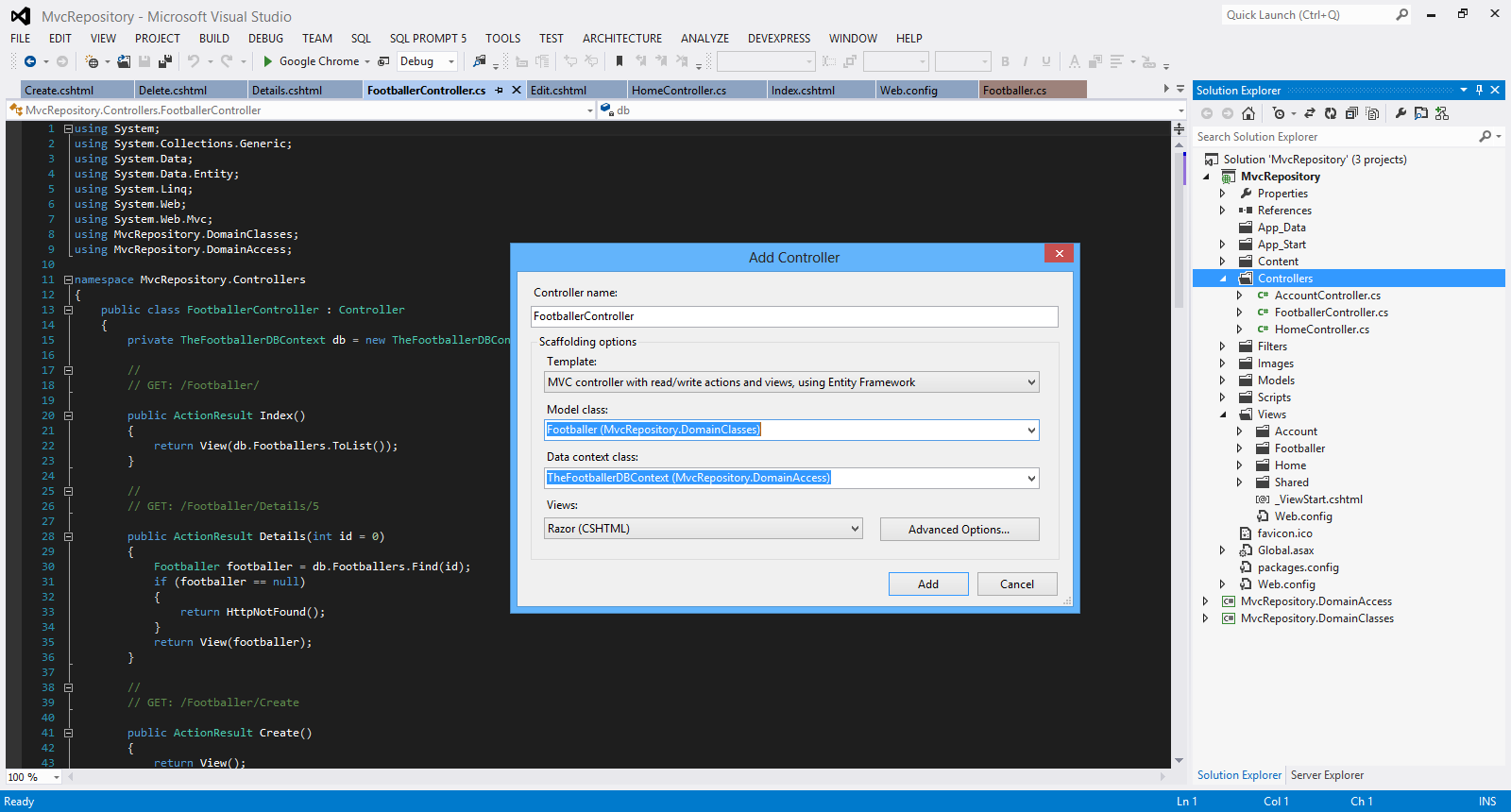Close the FootballerController.cs tab
Image resolution: width=1511 pixels, height=812 pixels.
517,91
